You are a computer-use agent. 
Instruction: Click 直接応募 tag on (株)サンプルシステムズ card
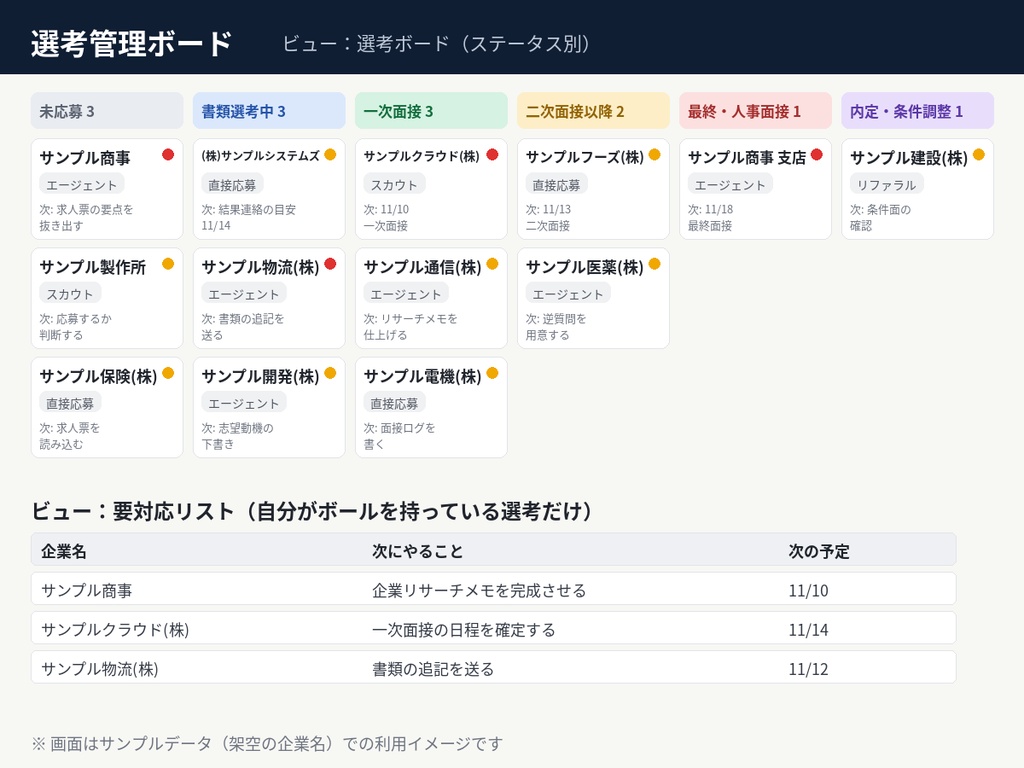[x=232, y=185]
